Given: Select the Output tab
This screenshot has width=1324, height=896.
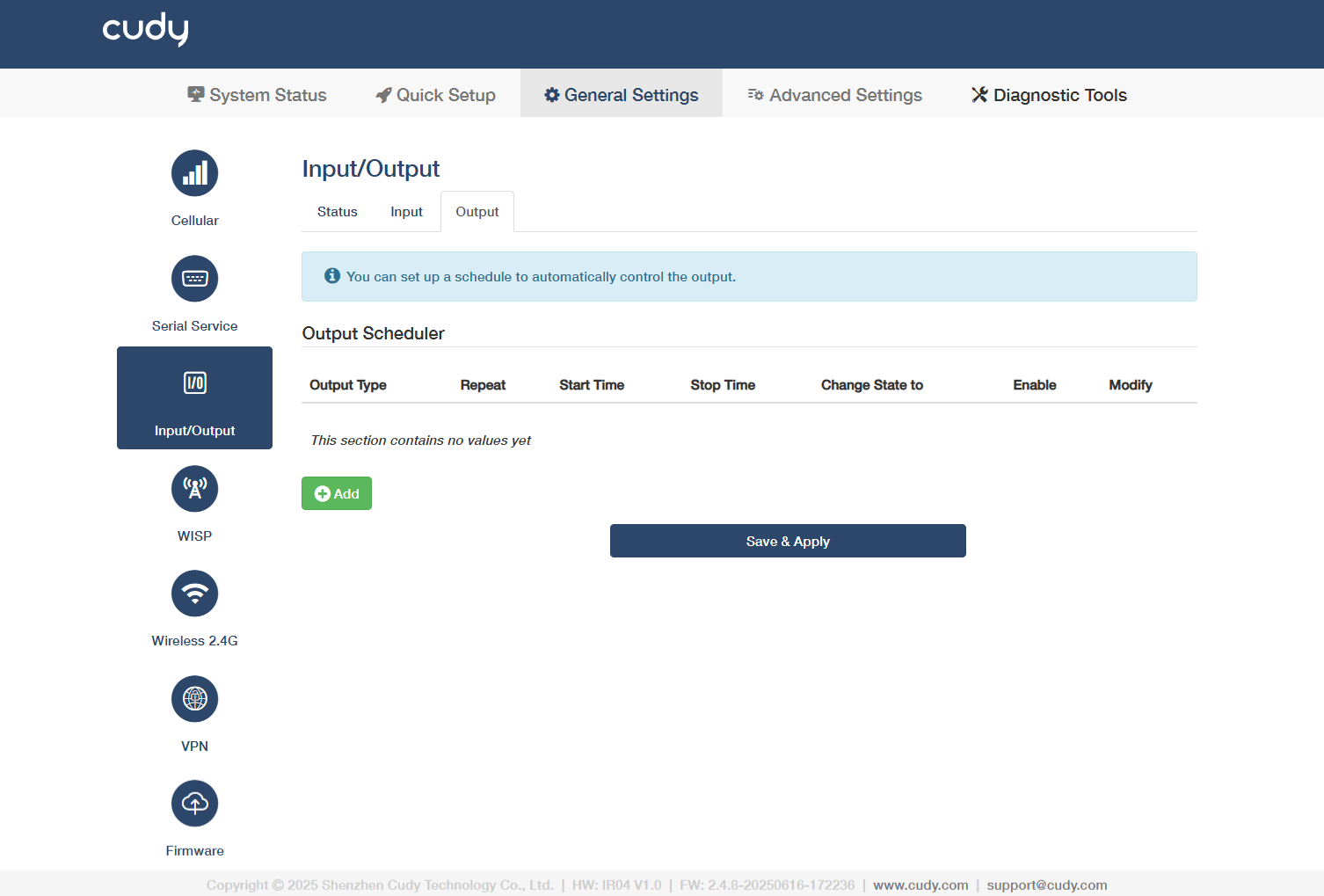Looking at the screenshot, I should tap(476, 211).
